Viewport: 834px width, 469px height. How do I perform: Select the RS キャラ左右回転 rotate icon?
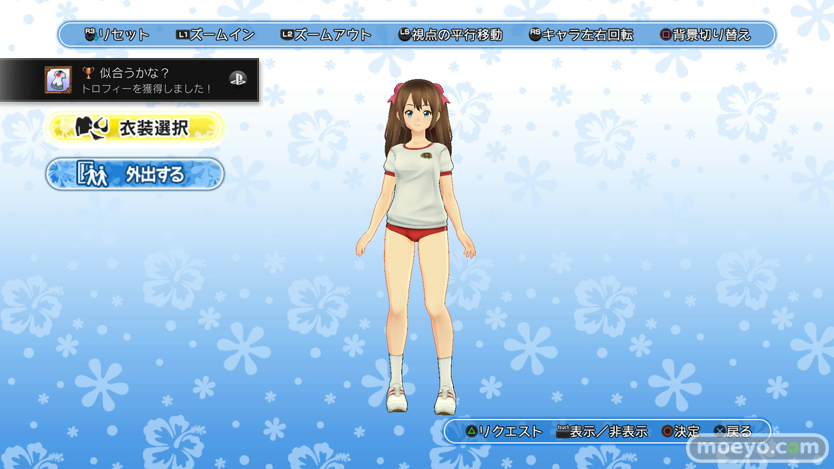pos(535,35)
